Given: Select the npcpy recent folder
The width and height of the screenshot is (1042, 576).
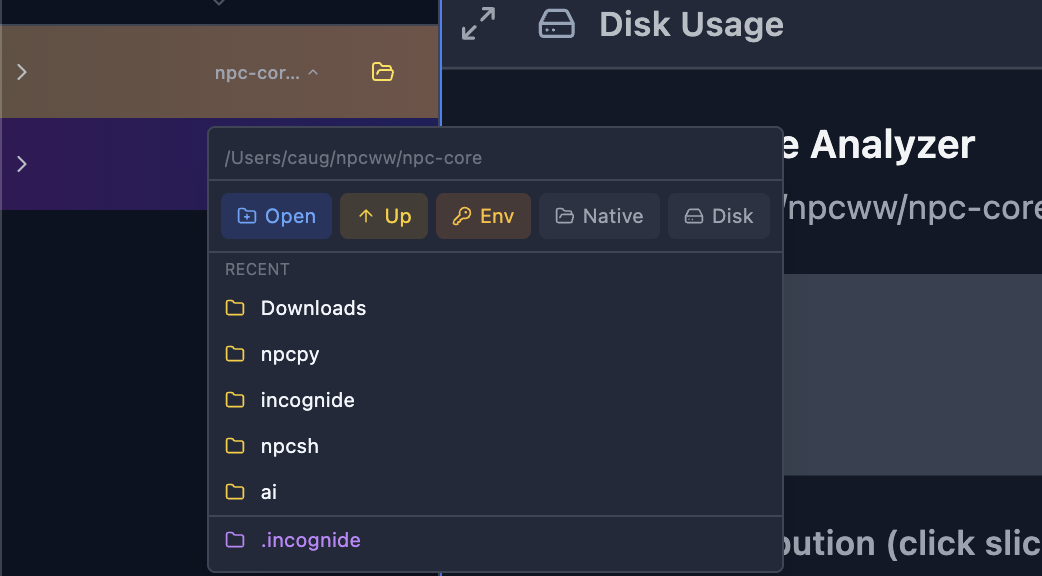Looking at the screenshot, I should pyautogui.click(x=495, y=354).
